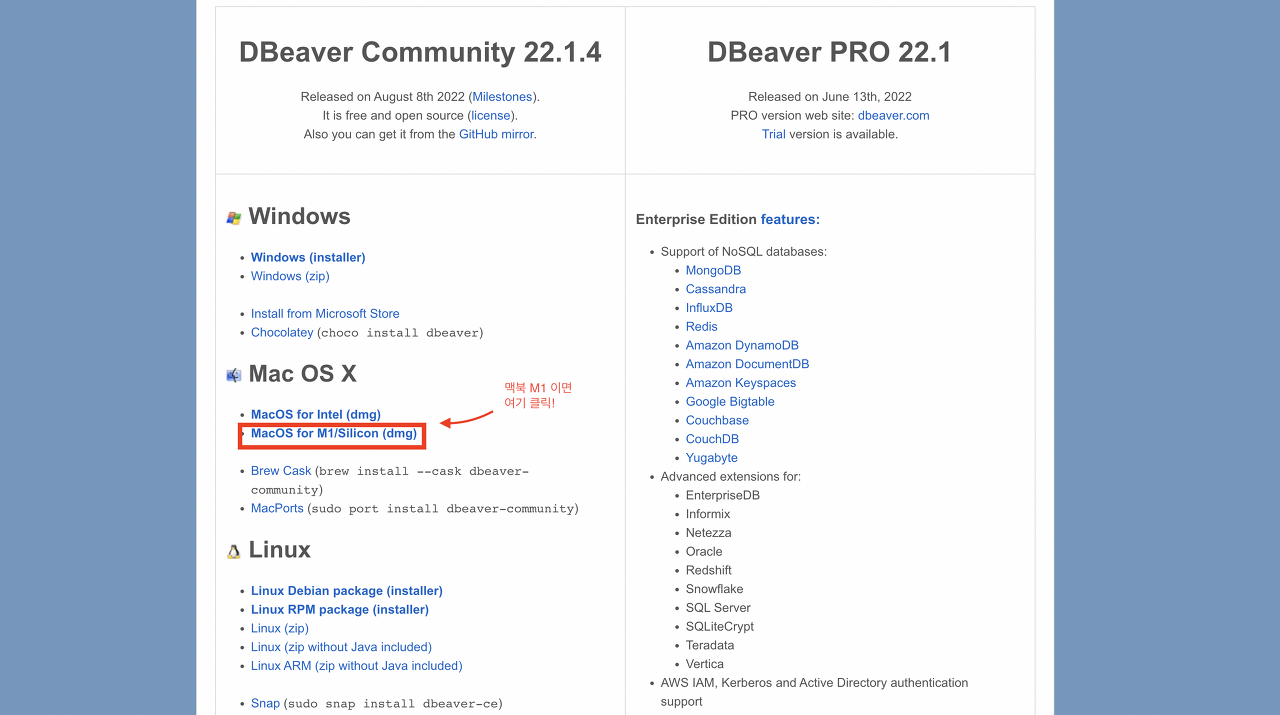Click the Windows logo icon
1280x715 pixels.
tap(234, 217)
